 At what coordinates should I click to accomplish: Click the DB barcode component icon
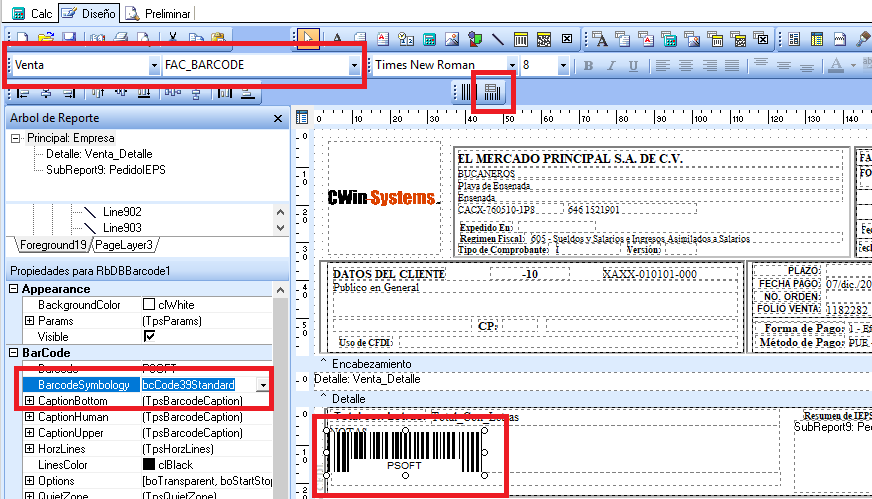[492, 92]
